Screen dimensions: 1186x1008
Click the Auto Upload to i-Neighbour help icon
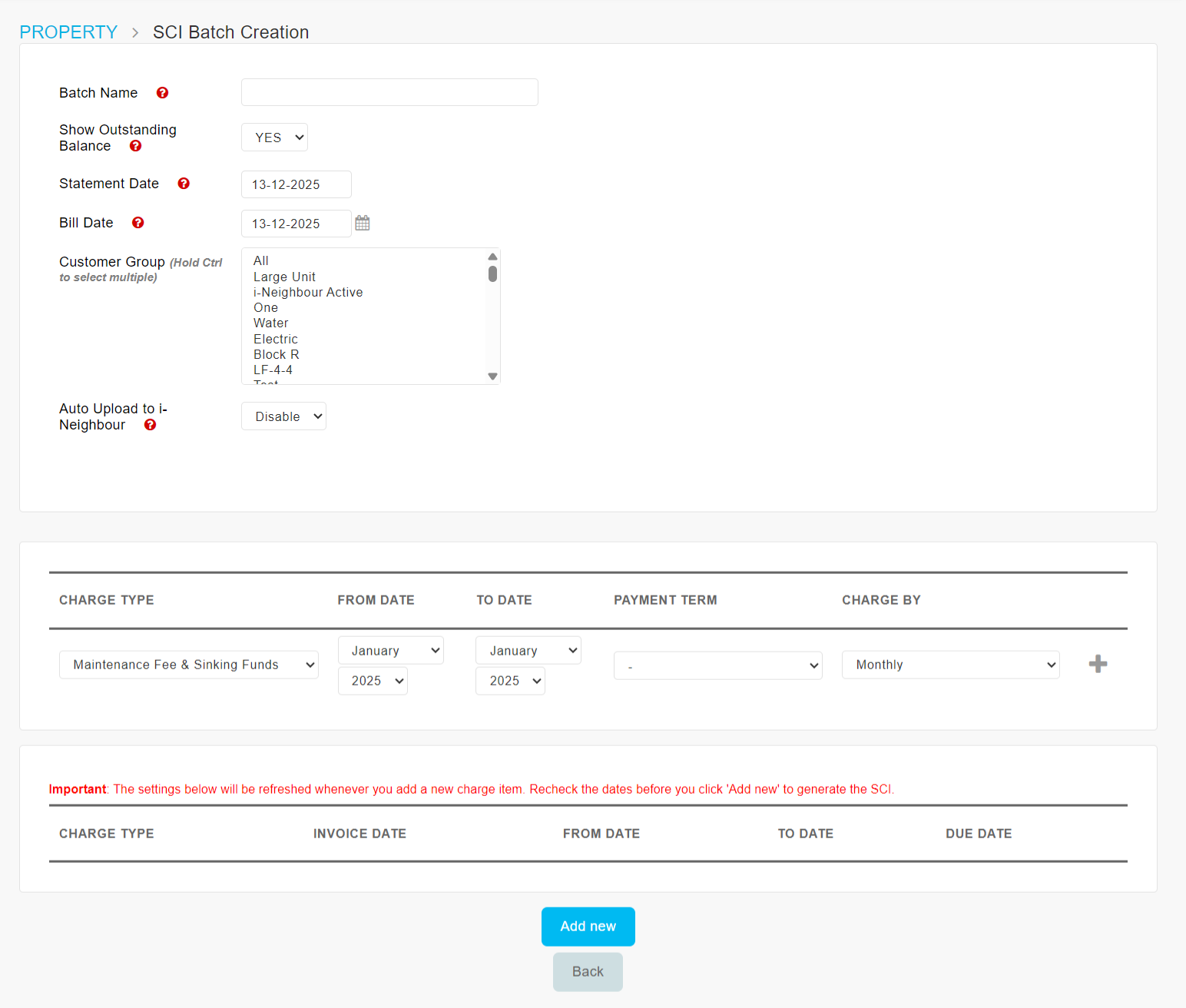click(151, 425)
